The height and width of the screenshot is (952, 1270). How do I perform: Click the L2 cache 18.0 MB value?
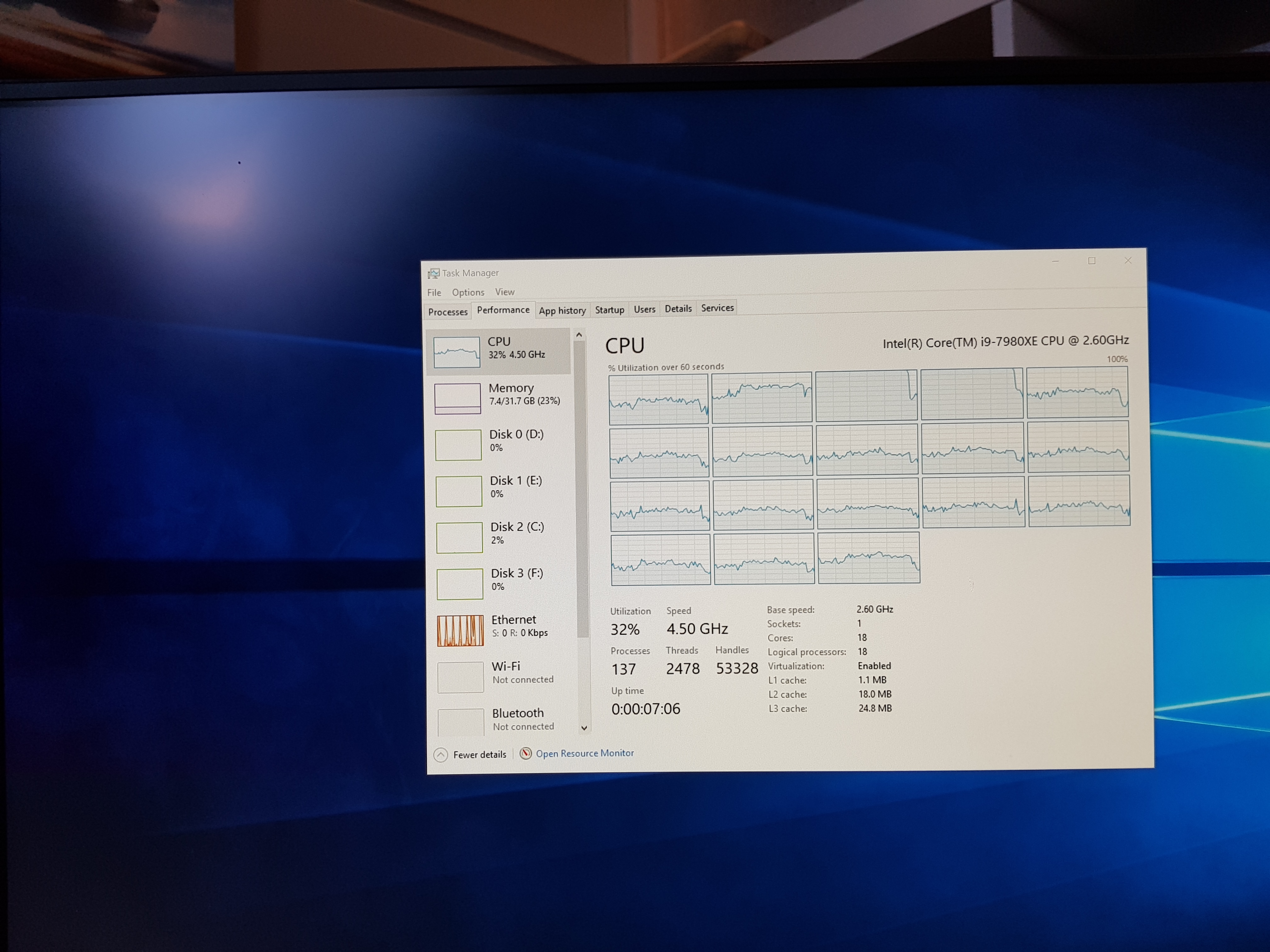tap(875, 694)
